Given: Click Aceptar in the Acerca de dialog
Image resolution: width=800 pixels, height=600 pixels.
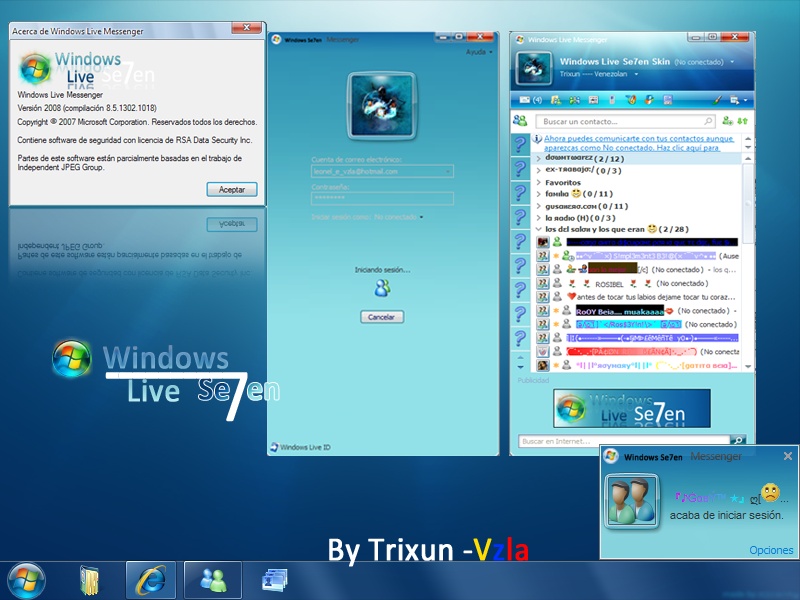Looking at the screenshot, I should click(x=232, y=189).
